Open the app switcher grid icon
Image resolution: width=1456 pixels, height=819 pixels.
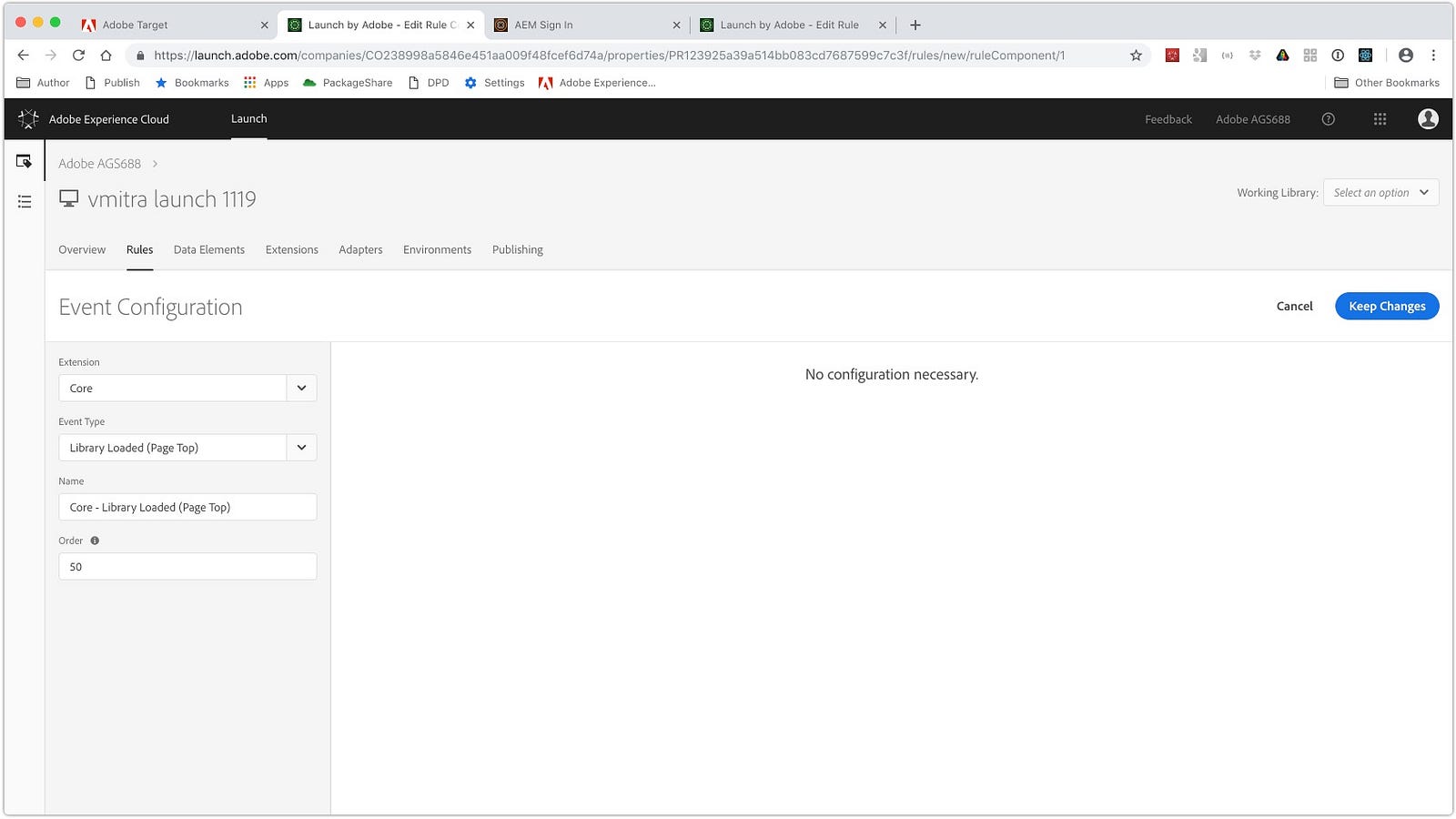(1380, 119)
